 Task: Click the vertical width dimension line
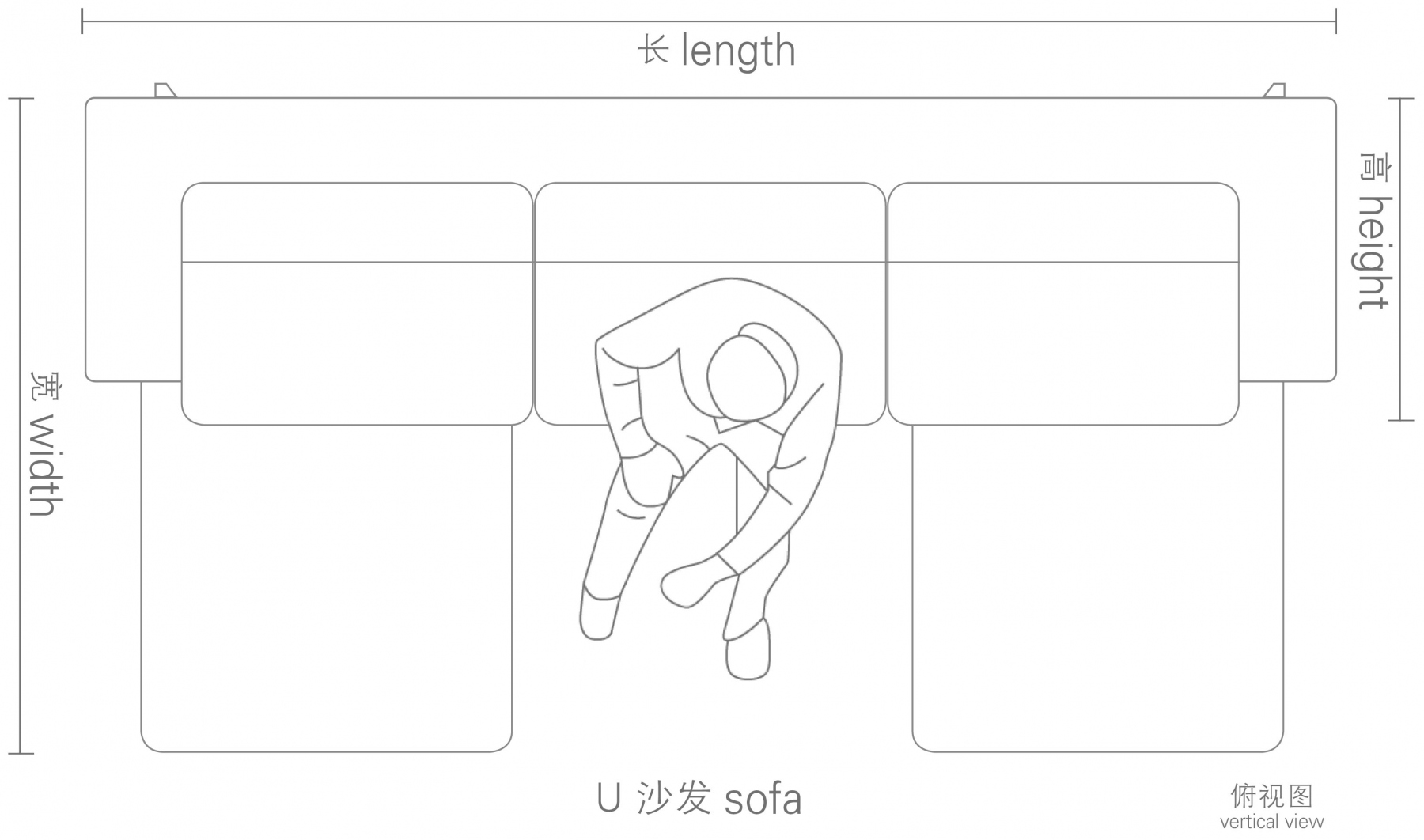point(21,426)
